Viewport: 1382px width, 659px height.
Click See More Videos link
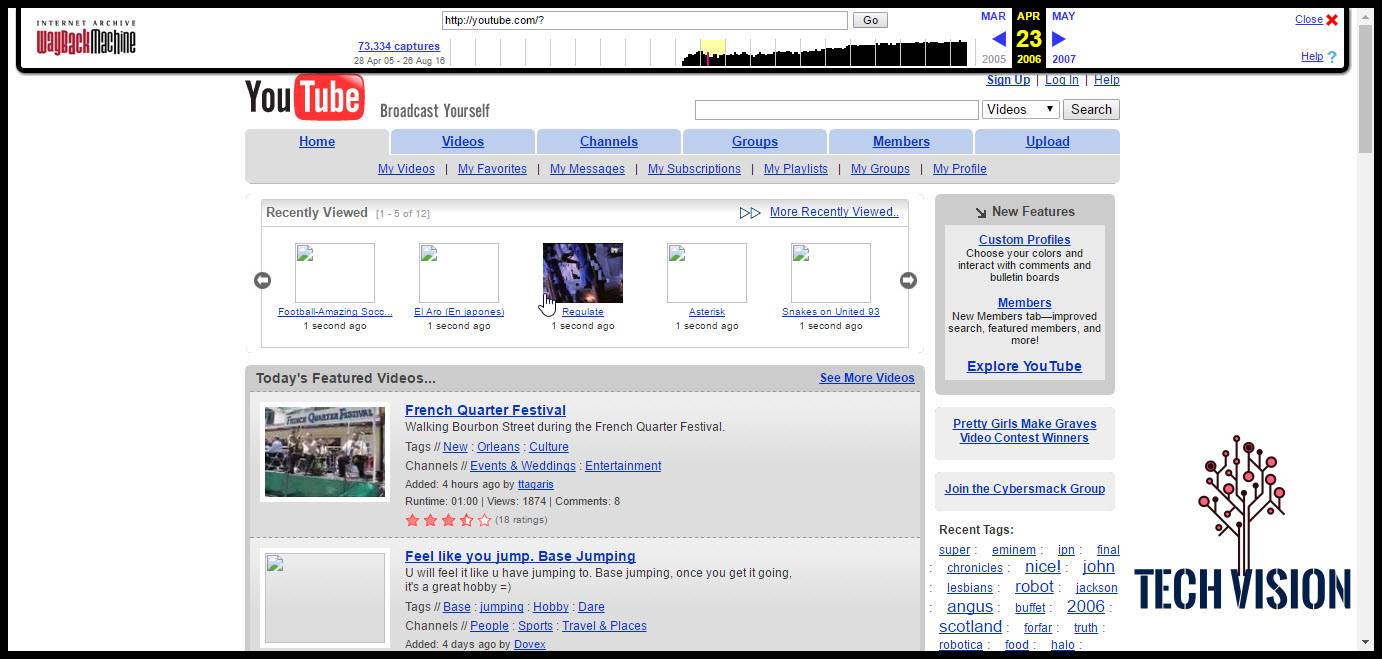pyautogui.click(x=867, y=378)
